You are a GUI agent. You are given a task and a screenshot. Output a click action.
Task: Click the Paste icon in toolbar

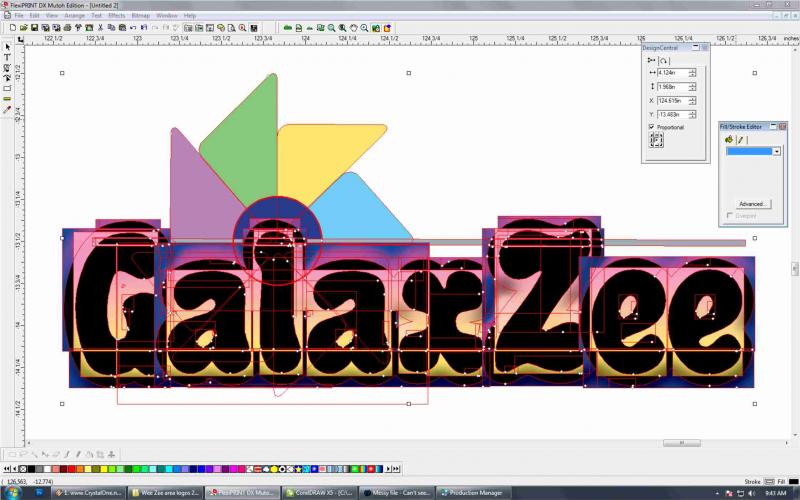click(122, 28)
